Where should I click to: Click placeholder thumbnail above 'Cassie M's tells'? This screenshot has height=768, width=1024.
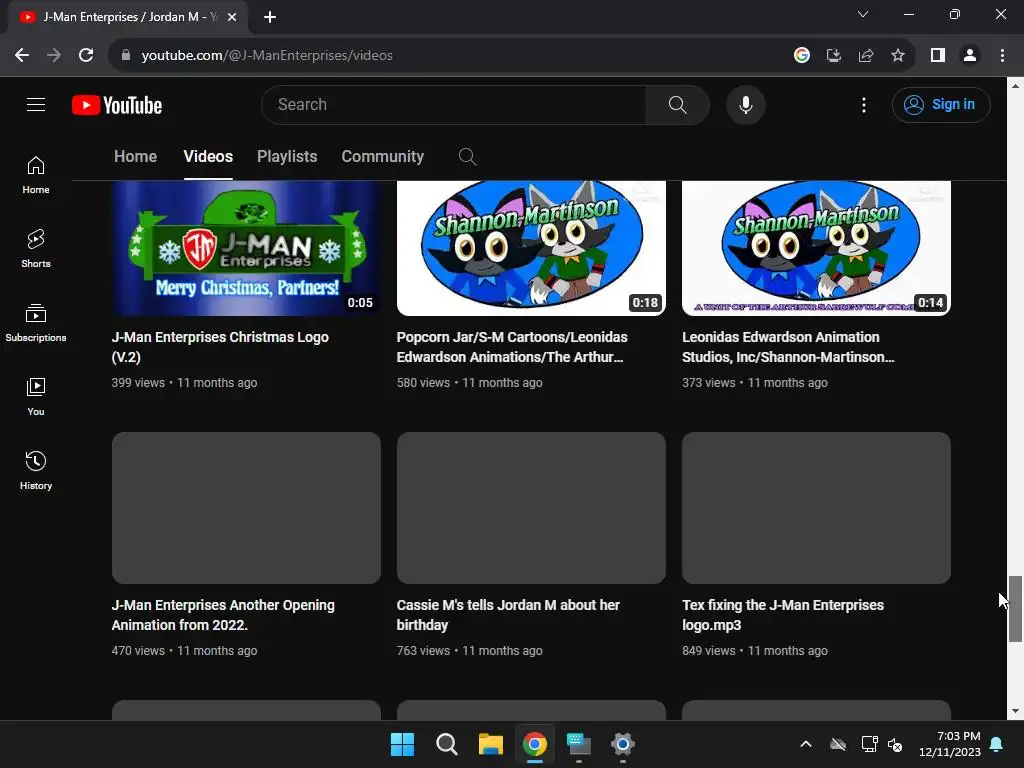coord(531,508)
